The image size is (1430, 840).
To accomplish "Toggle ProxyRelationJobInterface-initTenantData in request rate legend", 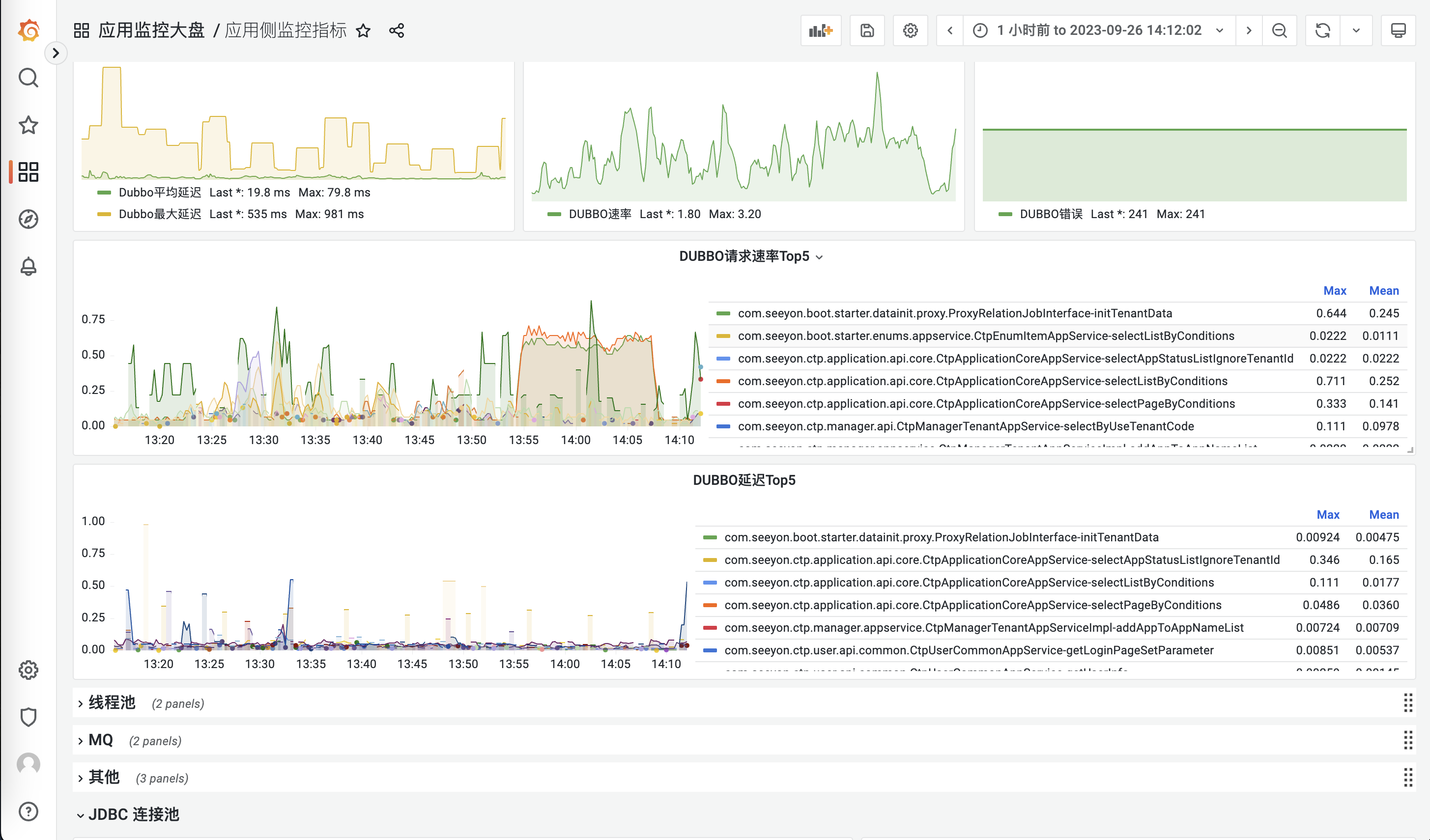I will [x=954, y=313].
